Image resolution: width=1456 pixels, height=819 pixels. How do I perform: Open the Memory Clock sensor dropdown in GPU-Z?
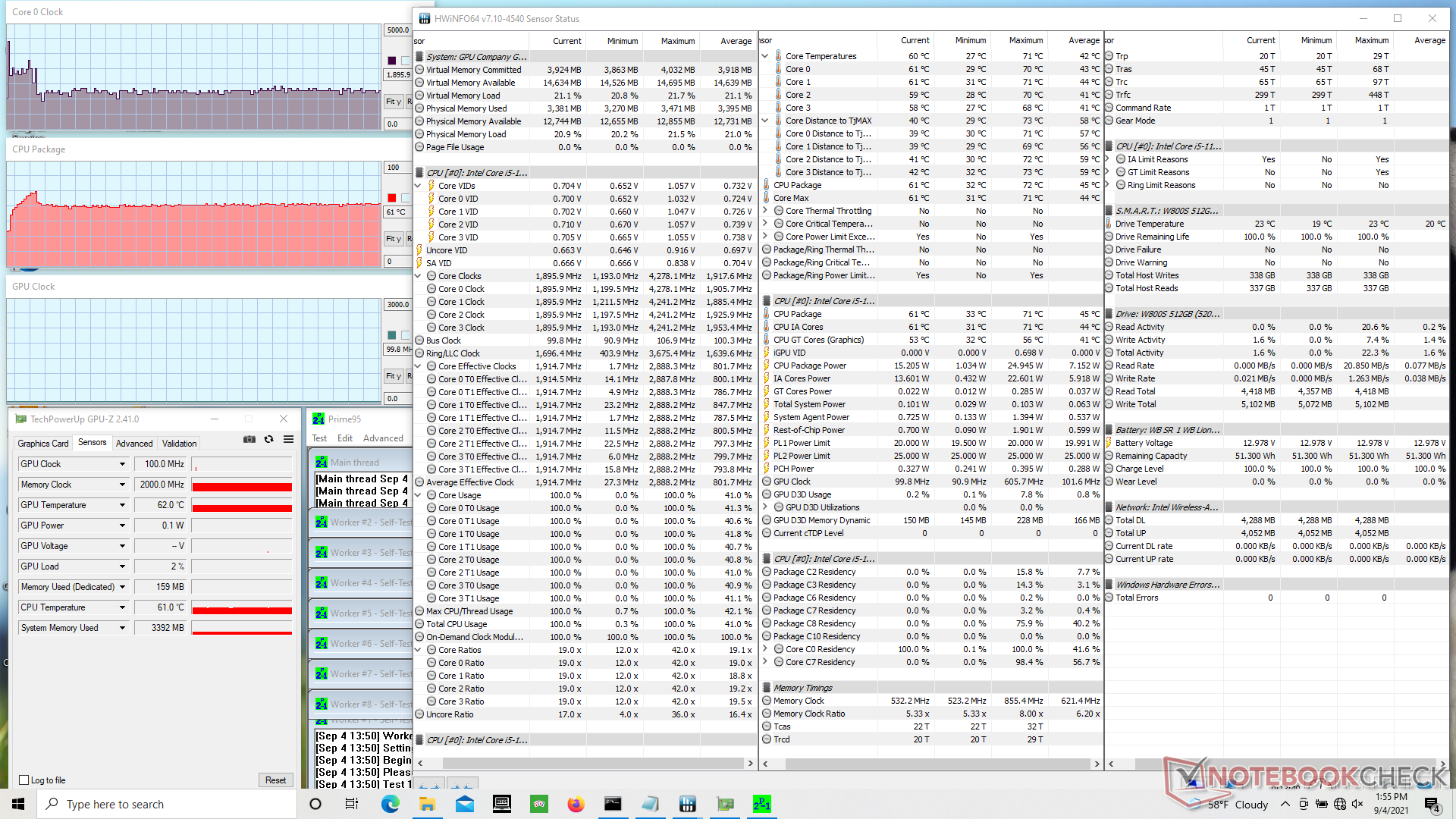coord(122,485)
